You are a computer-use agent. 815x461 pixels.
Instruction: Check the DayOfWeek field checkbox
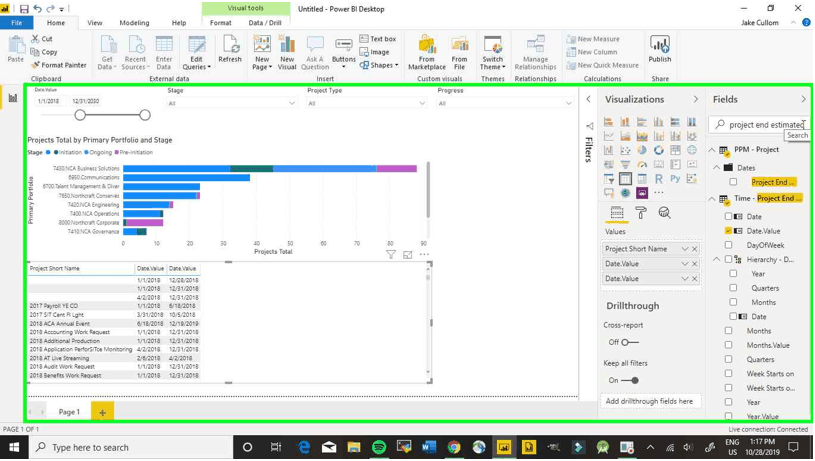728,245
